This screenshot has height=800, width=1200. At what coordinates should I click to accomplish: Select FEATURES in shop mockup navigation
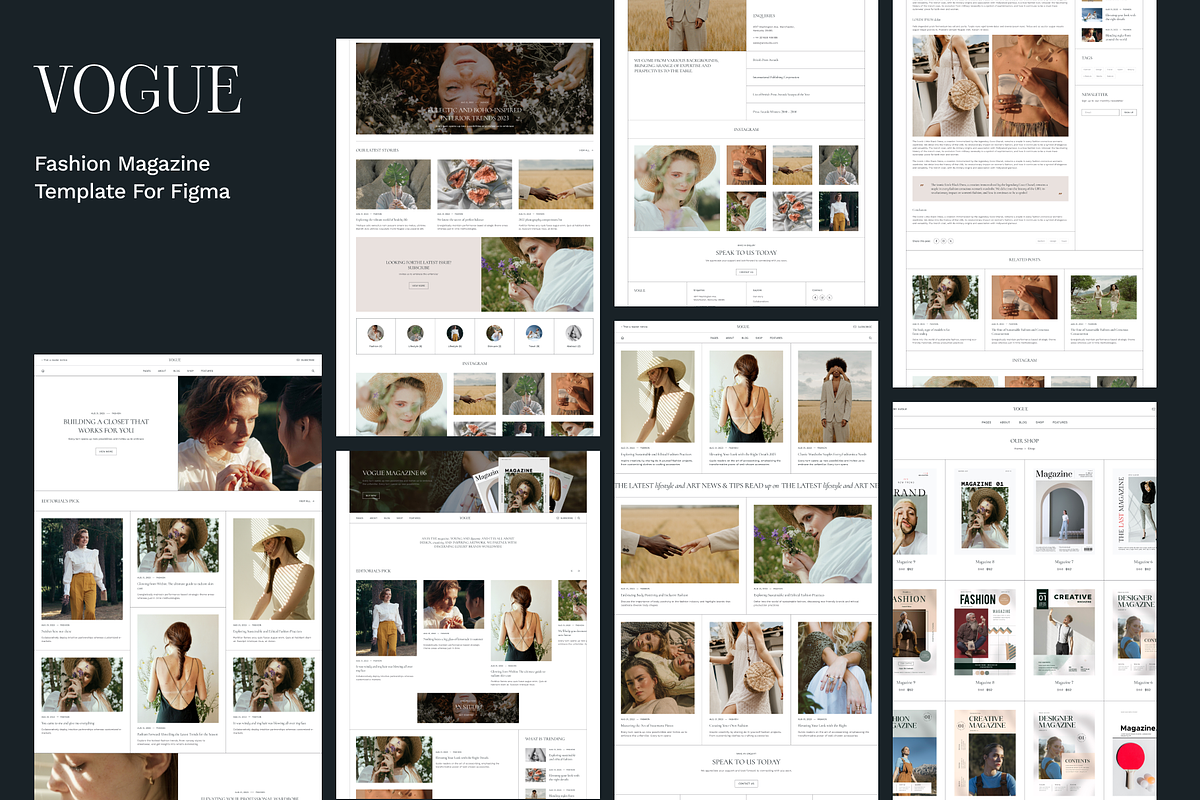(1060, 422)
